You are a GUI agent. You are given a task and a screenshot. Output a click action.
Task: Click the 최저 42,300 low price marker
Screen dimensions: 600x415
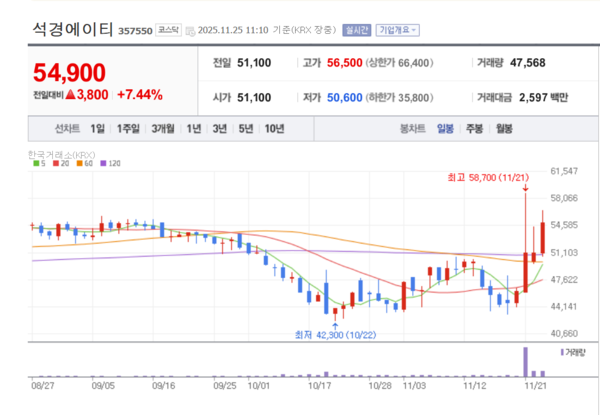(x=332, y=335)
